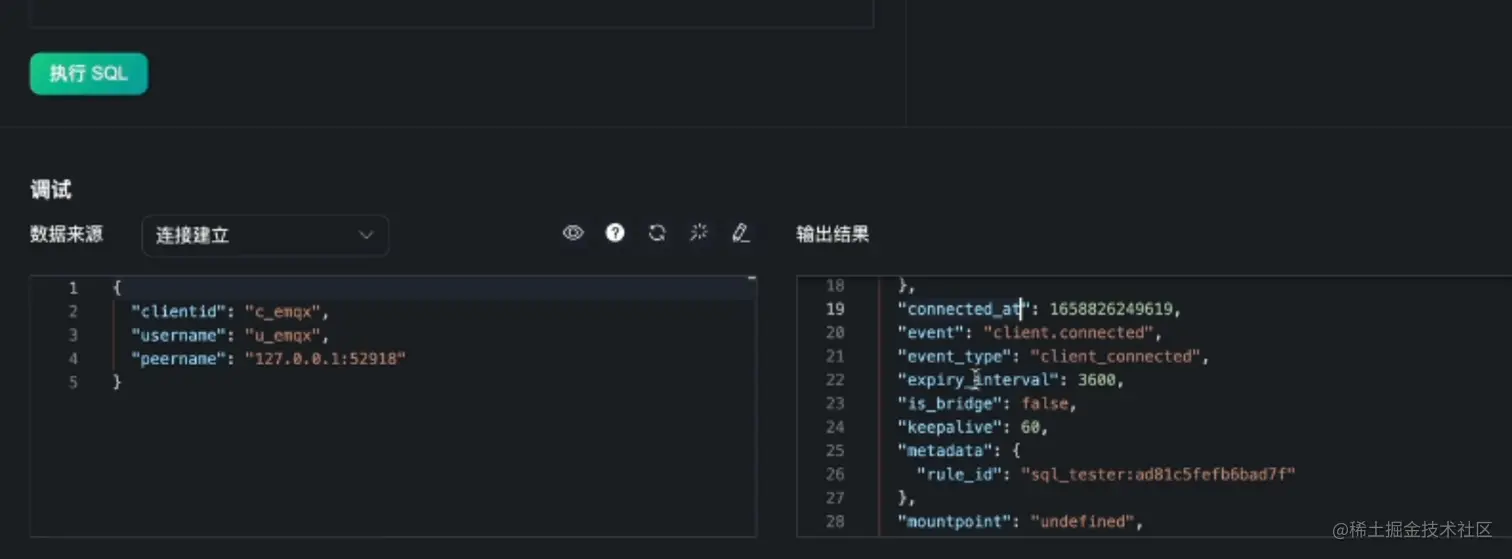Click the magic wand format icon
Screen dimensions: 1512x559
[x=699, y=233]
